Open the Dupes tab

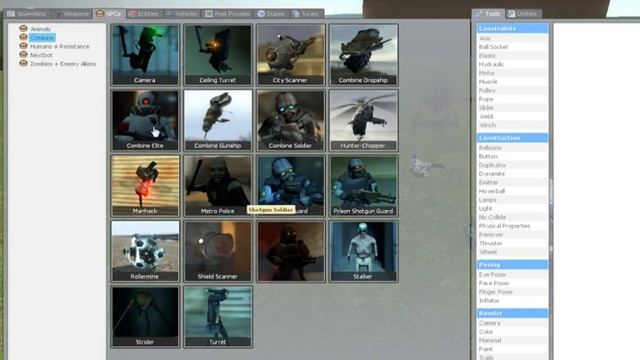(x=271, y=14)
